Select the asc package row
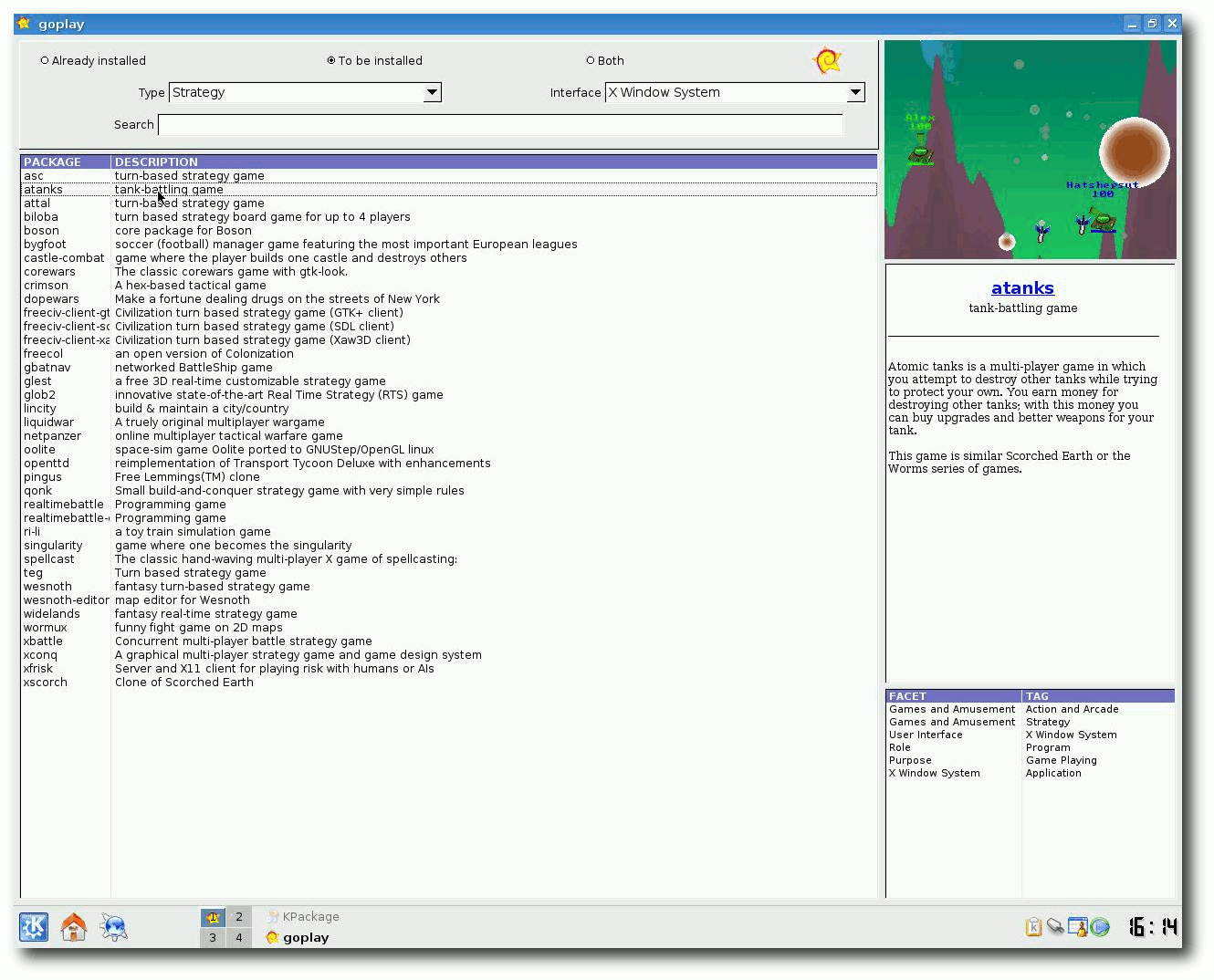The width and height of the screenshot is (1214, 980). pyautogui.click(x=449, y=176)
